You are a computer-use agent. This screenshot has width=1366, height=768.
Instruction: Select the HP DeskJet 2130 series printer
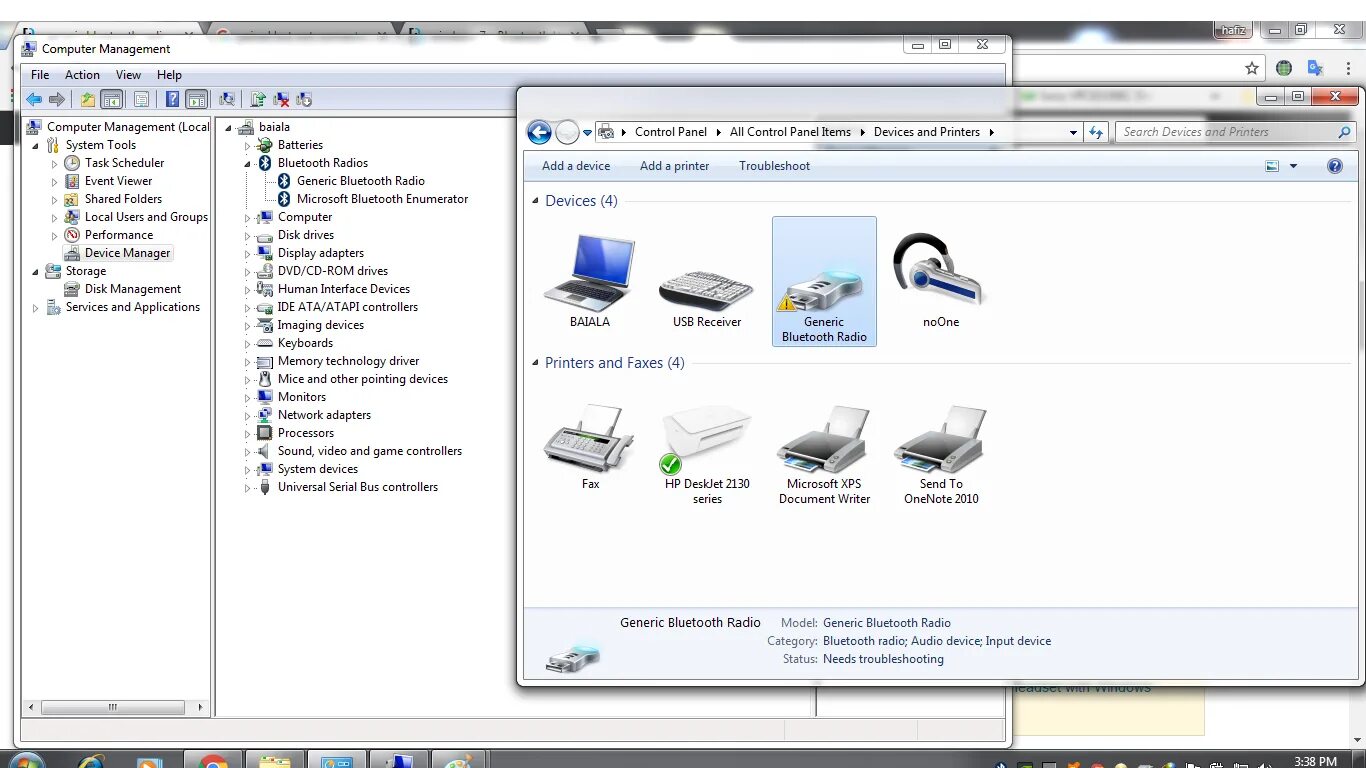[707, 454]
